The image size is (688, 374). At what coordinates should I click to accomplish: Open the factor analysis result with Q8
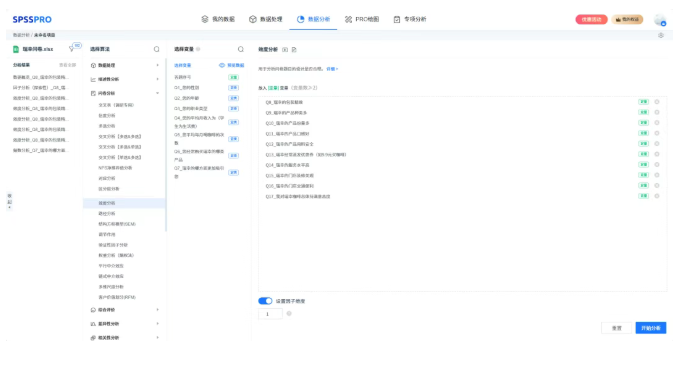click(x=41, y=87)
